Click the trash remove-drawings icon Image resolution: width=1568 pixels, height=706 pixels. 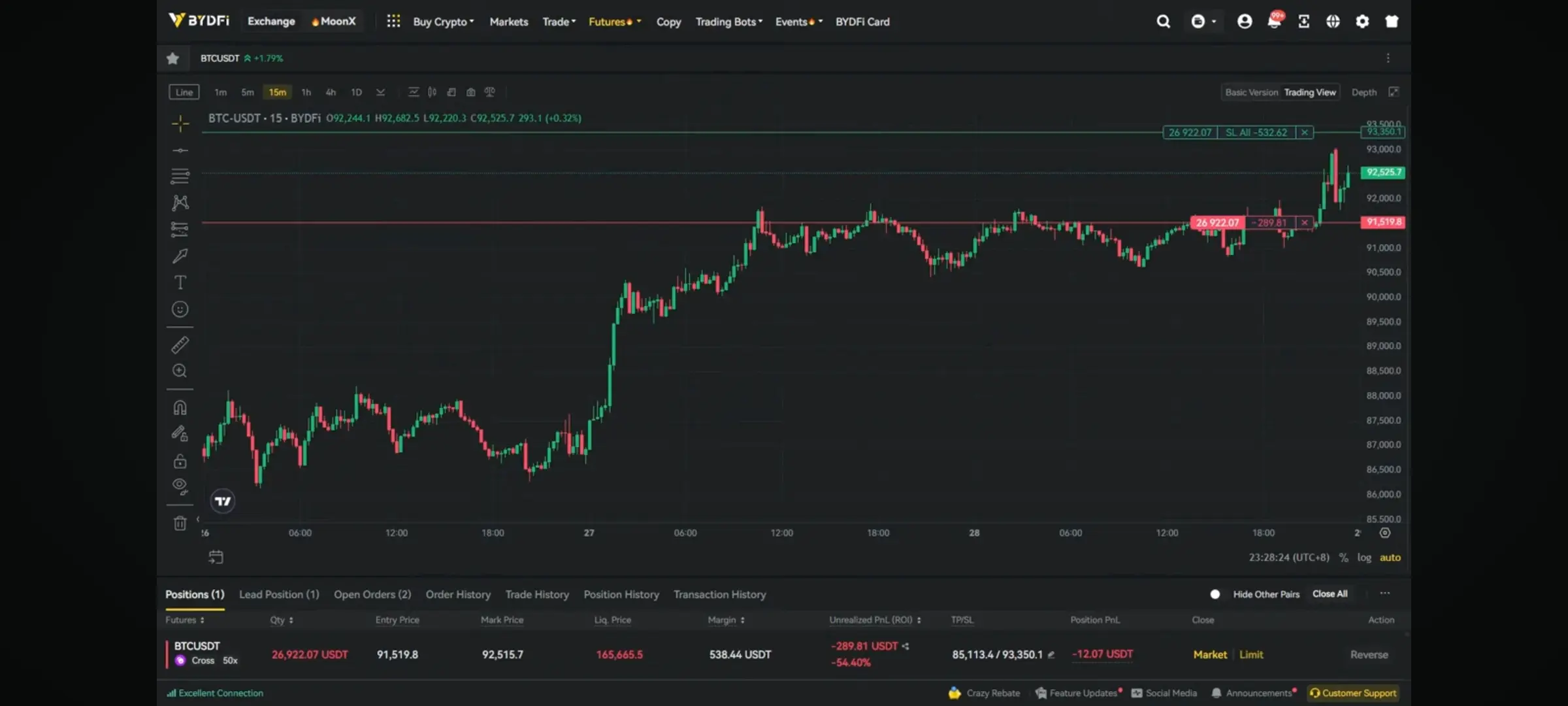coord(180,523)
